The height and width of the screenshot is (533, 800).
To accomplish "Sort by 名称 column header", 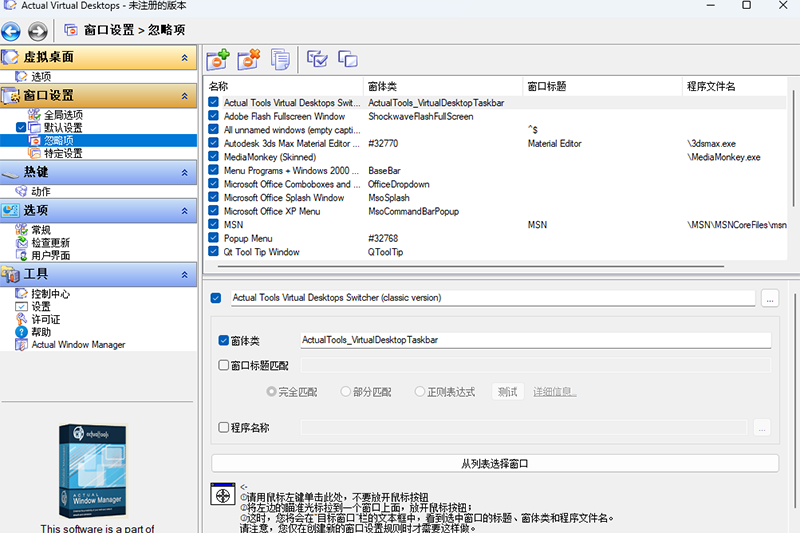I will point(284,86).
